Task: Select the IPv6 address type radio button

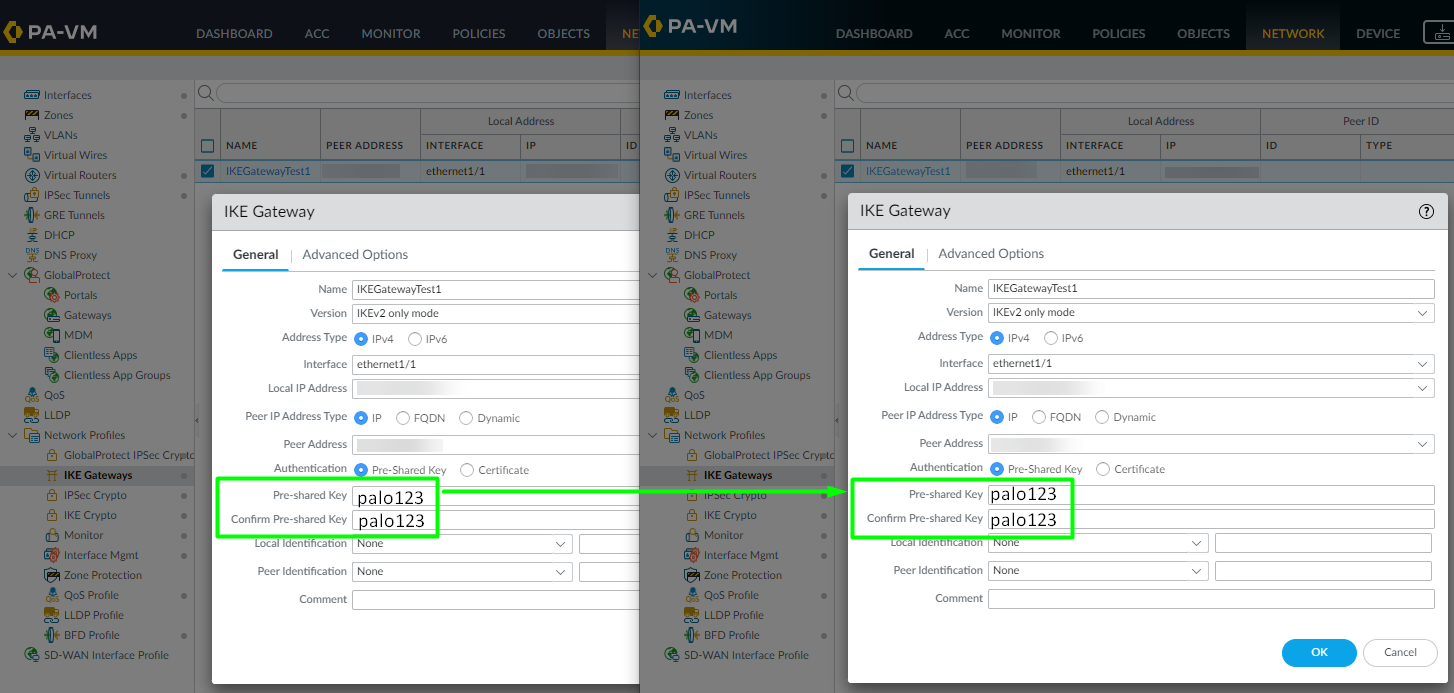Action: coord(1054,337)
